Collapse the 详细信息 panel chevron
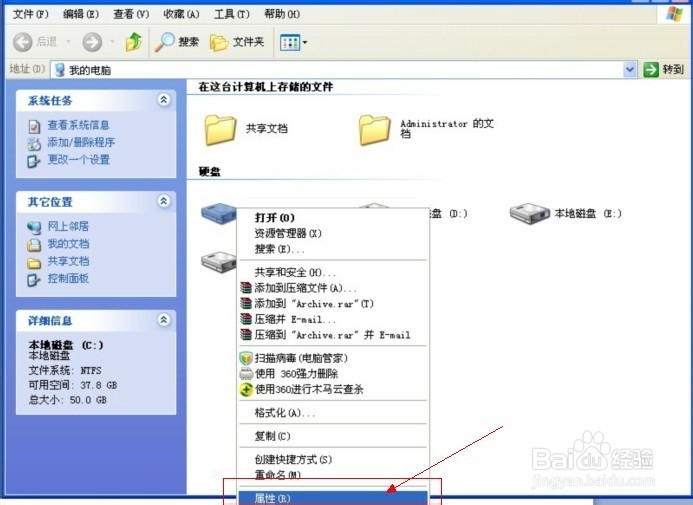Viewport: 693px width, 505px height. coord(164,319)
